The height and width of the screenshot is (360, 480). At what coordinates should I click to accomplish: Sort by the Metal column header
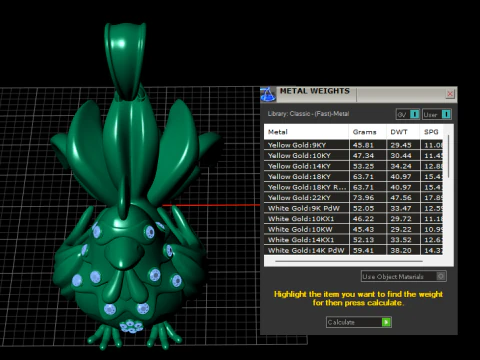point(306,132)
